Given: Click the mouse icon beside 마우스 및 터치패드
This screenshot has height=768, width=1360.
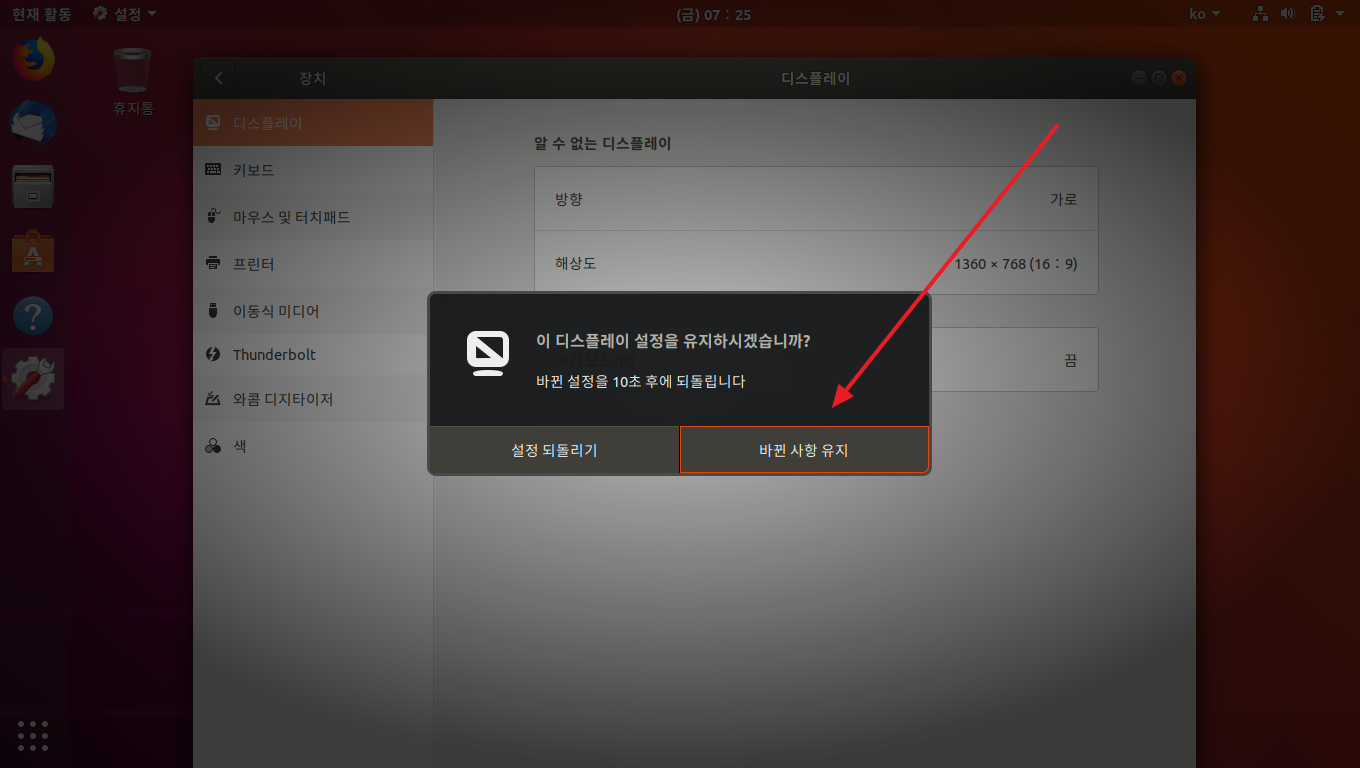Looking at the screenshot, I should pyautogui.click(x=213, y=217).
